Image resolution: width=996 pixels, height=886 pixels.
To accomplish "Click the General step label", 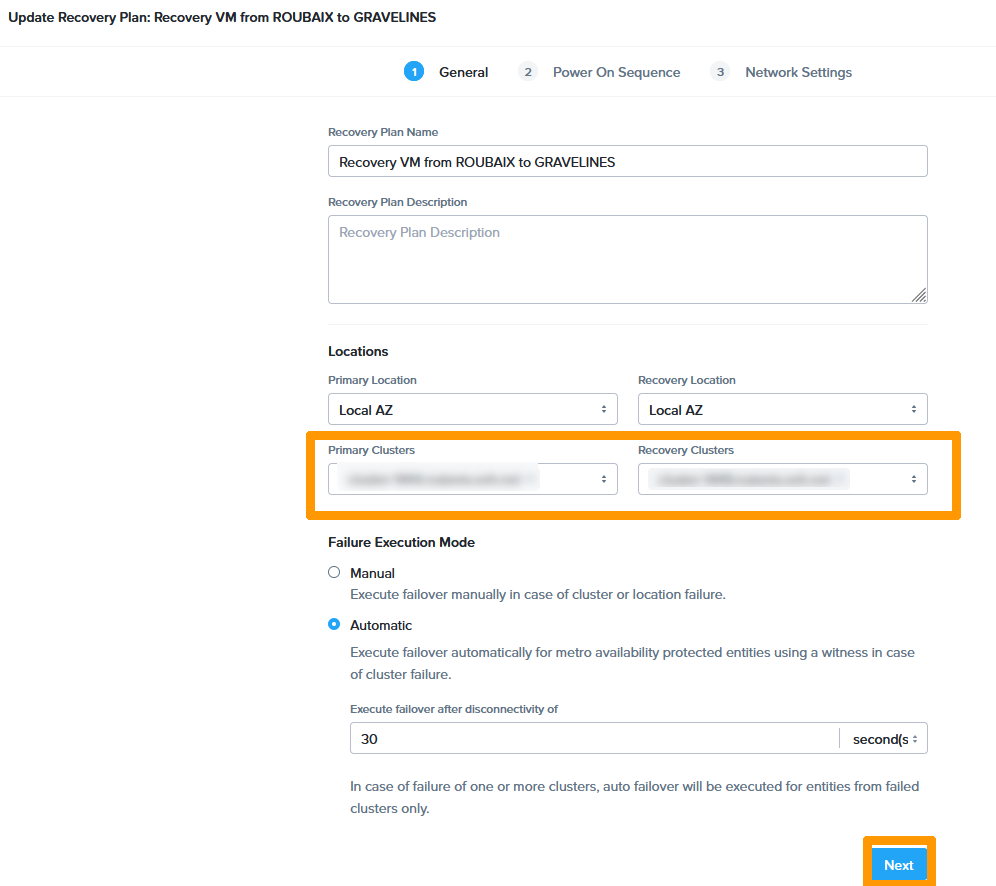I will pyautogui.click(x=463, y=71).
